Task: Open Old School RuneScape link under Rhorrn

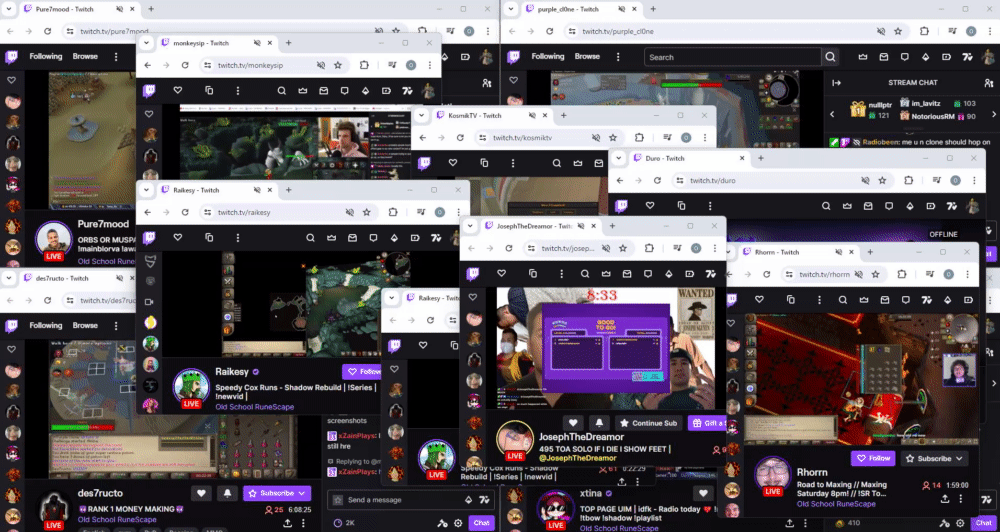Action: (836, 504)
